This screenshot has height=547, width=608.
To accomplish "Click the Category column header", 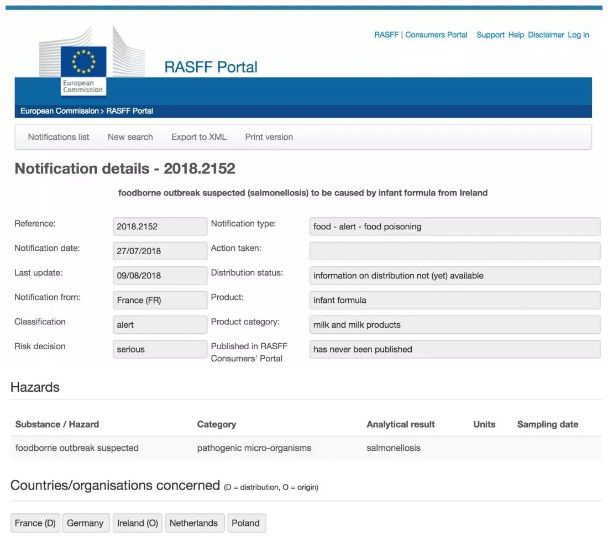I will [x=216, y=424].
